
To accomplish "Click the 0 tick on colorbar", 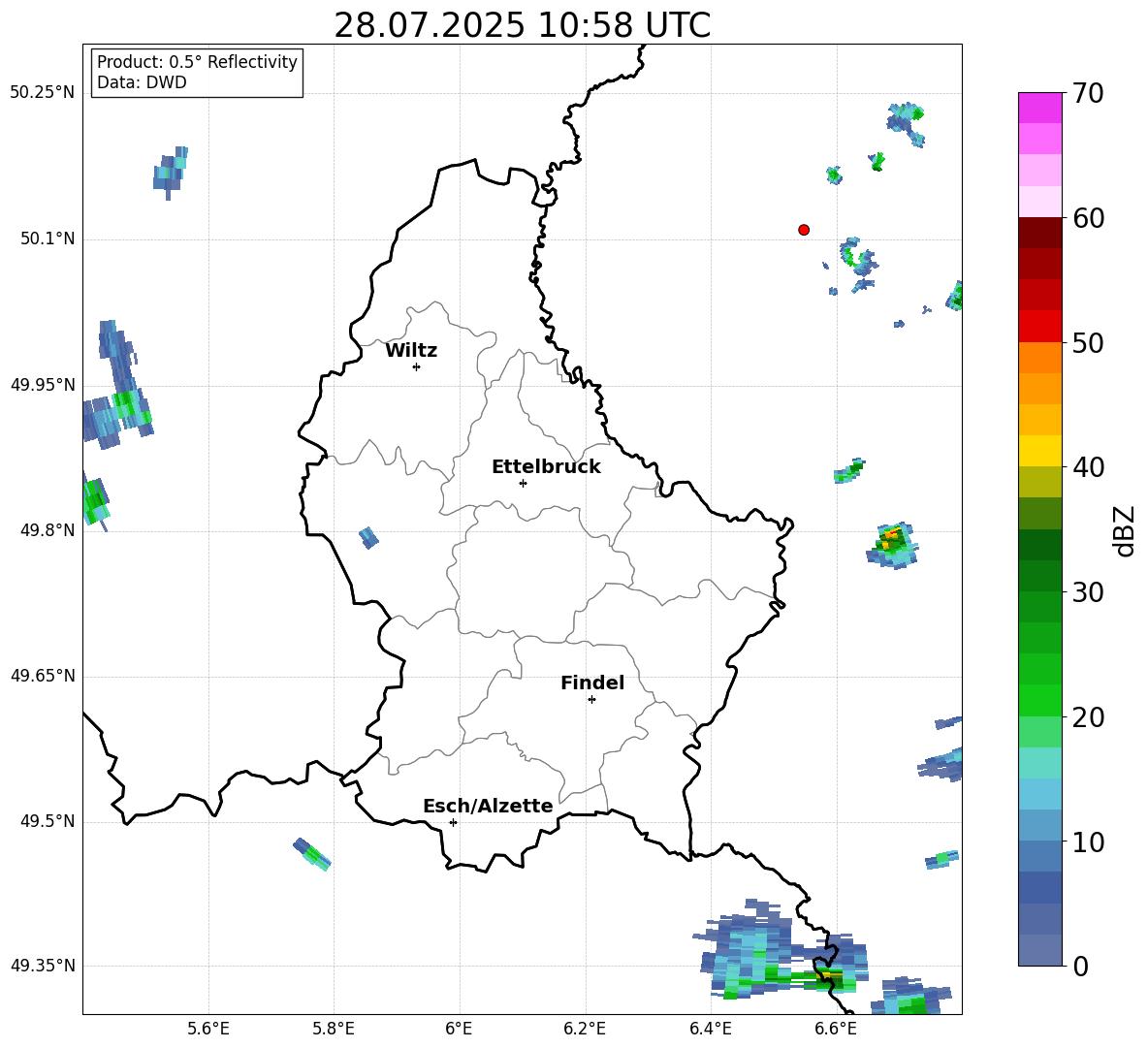I will tap(1080, 966).
